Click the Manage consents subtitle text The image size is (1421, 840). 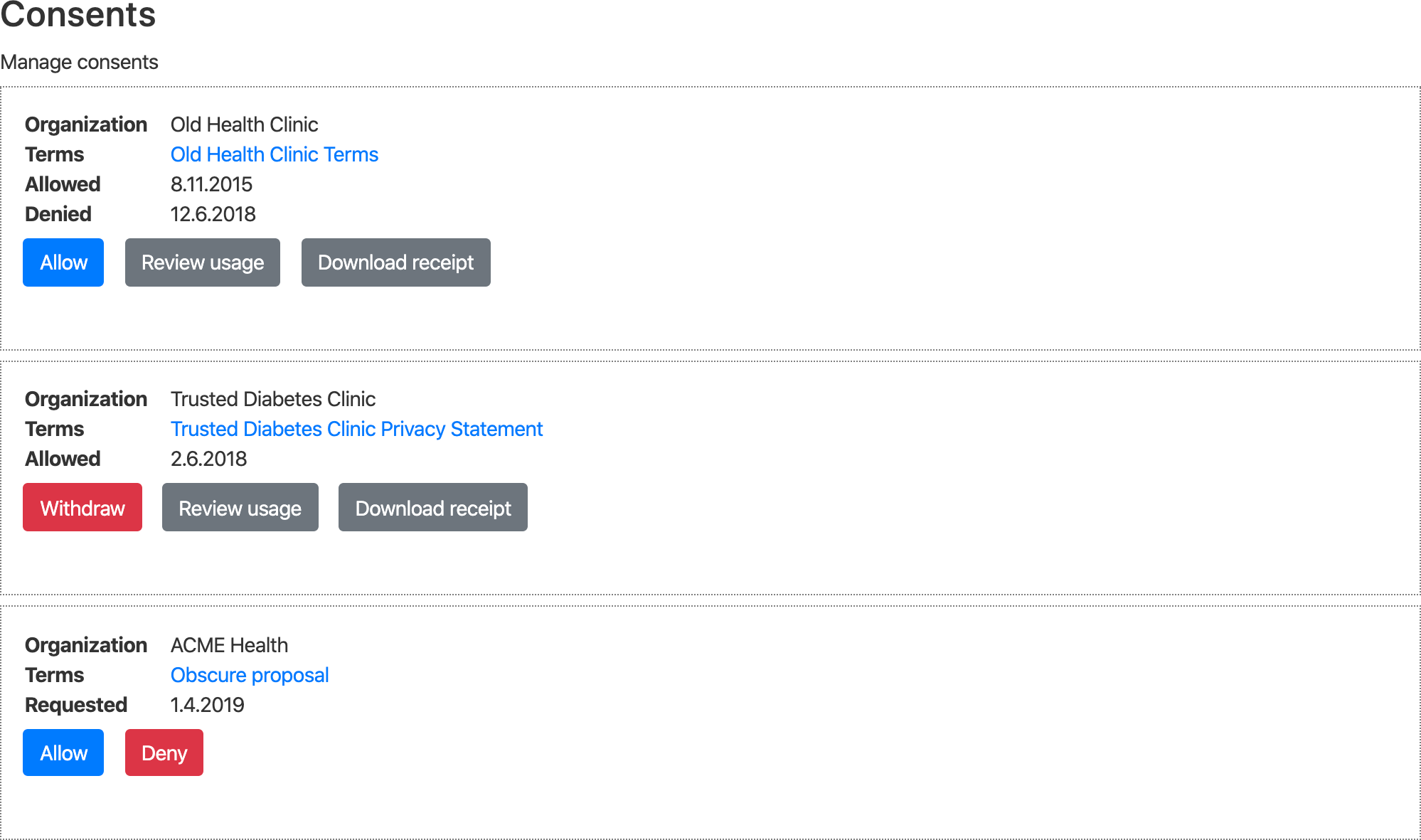pos(80,62)
